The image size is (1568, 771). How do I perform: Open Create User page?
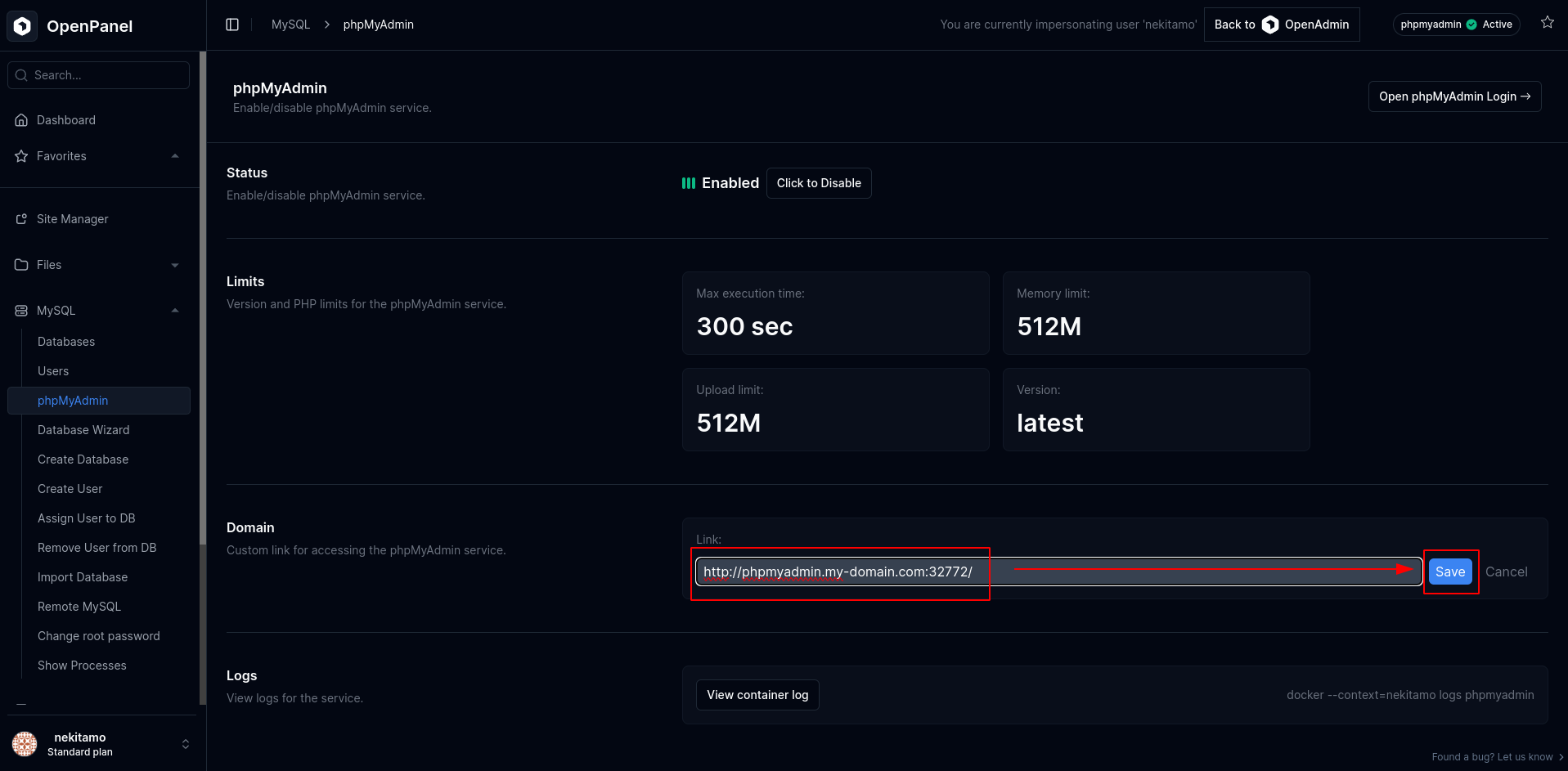[x=70, y=489]
